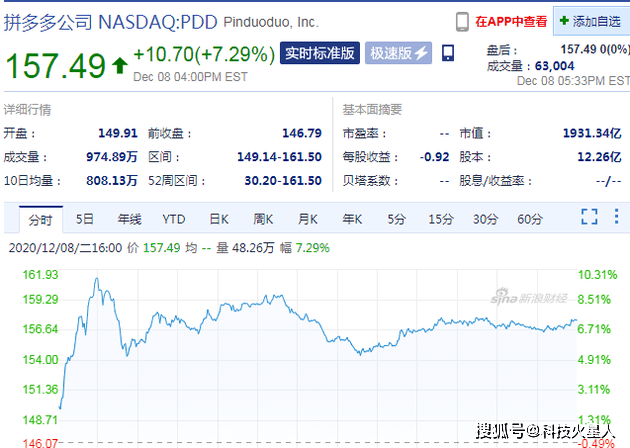Image resolution: width=630 pixels, height=448 pixels.
Task: Click the lightning bolt icon in 极速版
Action: coord(421,53)
